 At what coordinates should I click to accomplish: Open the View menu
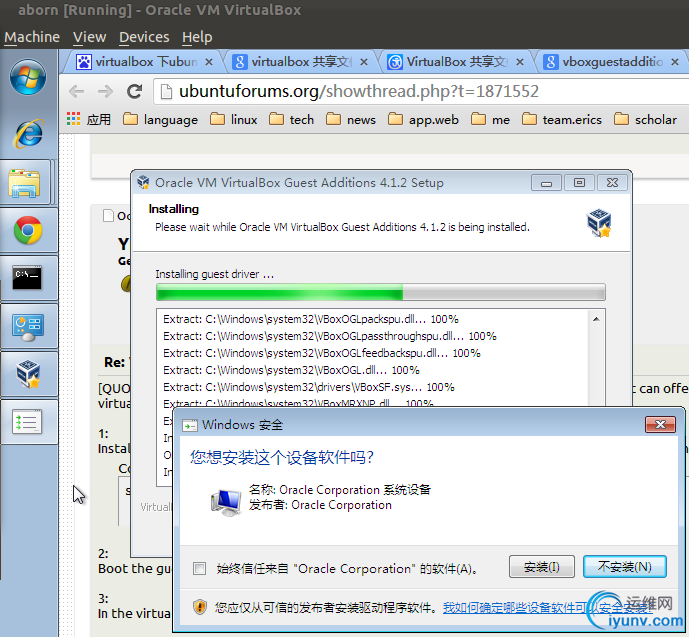(90, 37)
